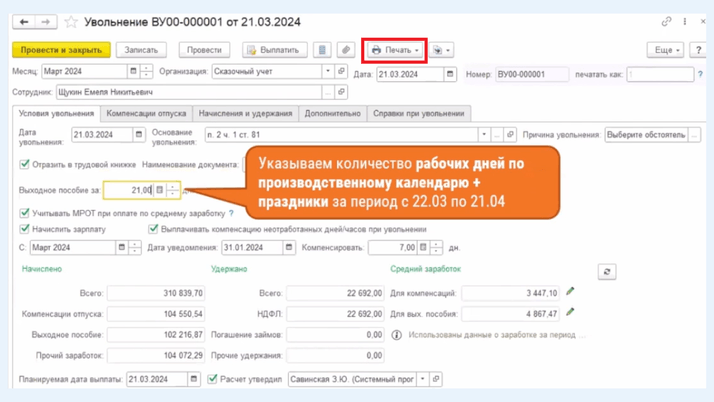Open calendar picker for С: Март 2024
Screen dimensions: 714x402
[x=122, y=247]
